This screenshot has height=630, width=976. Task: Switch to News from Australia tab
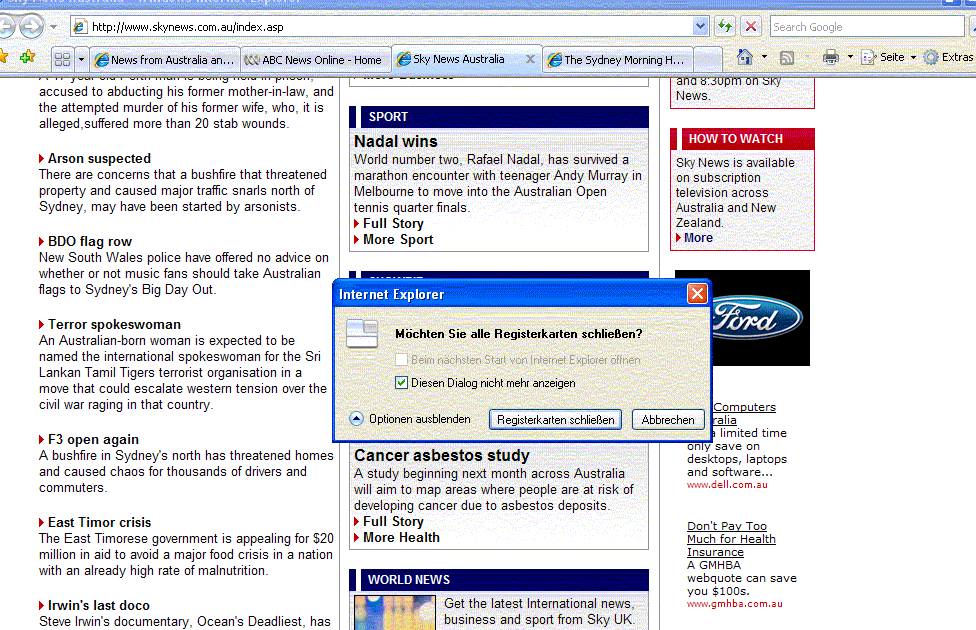click(164, 60)
